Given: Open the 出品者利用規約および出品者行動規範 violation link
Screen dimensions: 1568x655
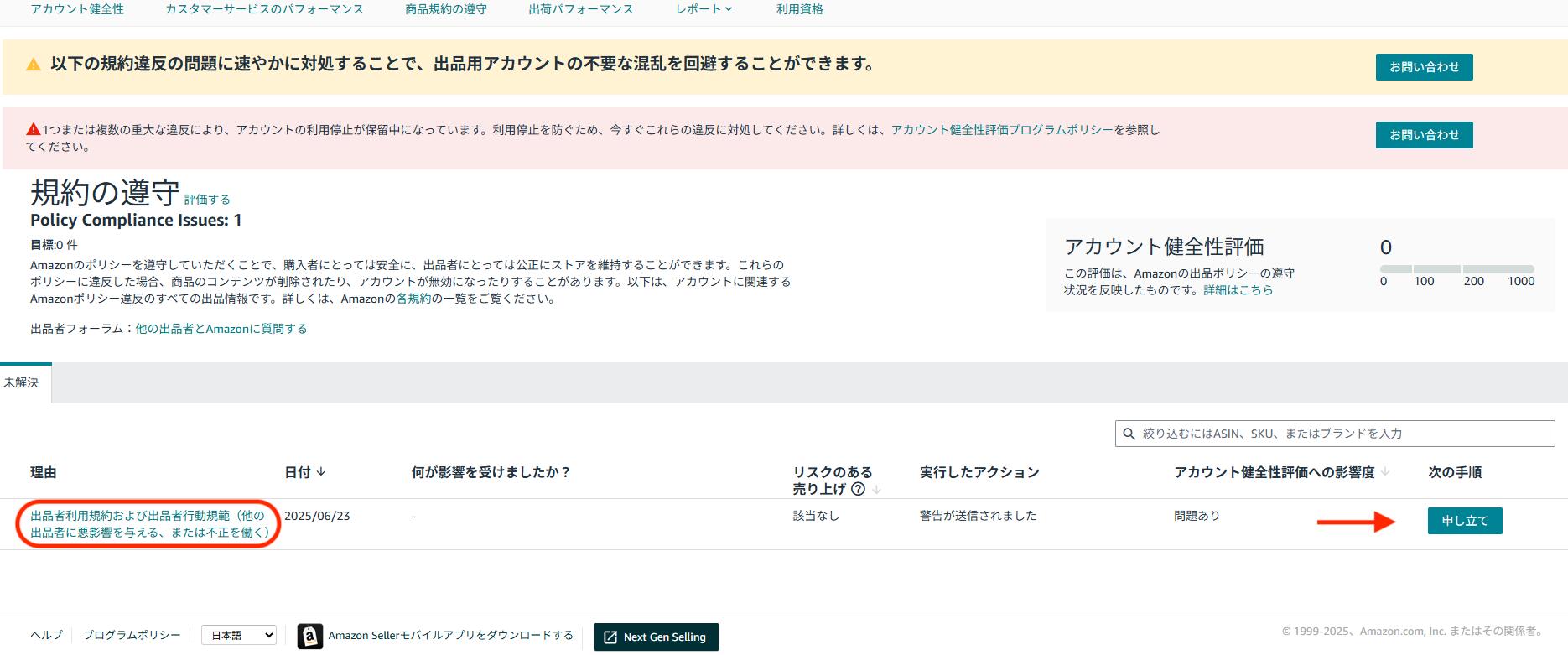Looking at the screenshot, I should [x=149, y=524].
